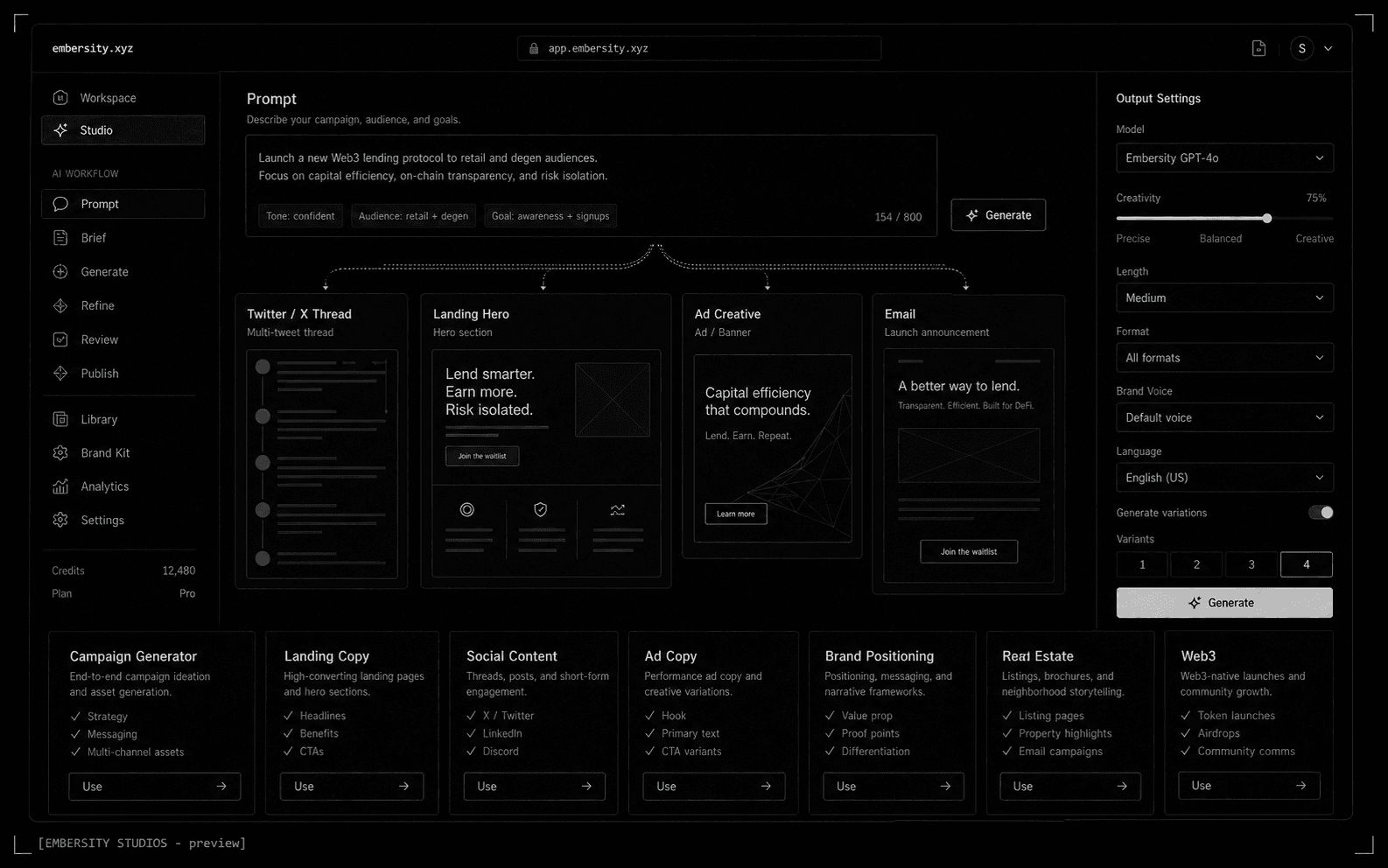Open the Review checkmark icon
This screenshot has height=868, width=1388.
(x=60, y=339)
